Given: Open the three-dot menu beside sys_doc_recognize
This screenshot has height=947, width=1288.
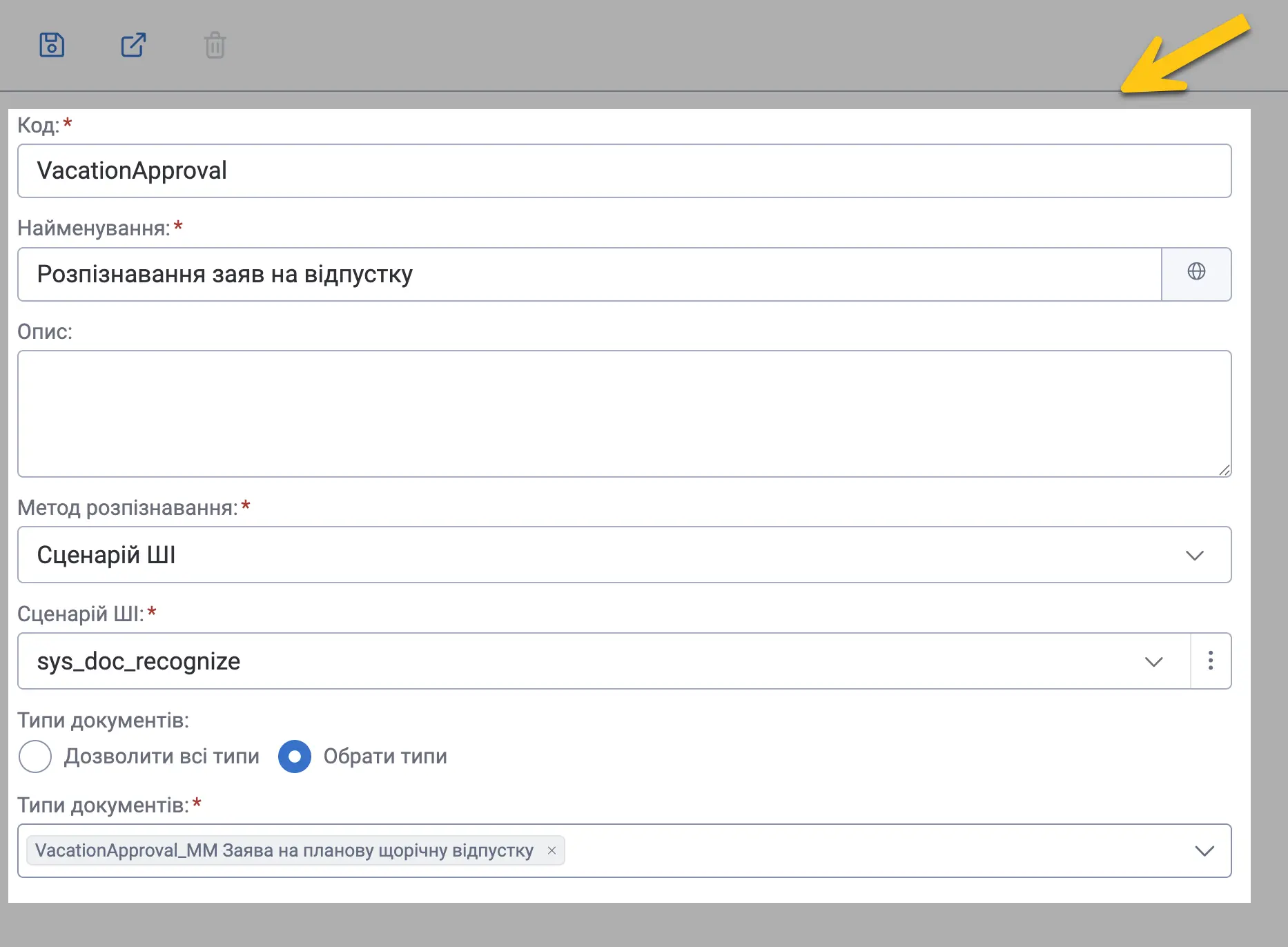Looking at the screenshot, I should coord(1211,661).
